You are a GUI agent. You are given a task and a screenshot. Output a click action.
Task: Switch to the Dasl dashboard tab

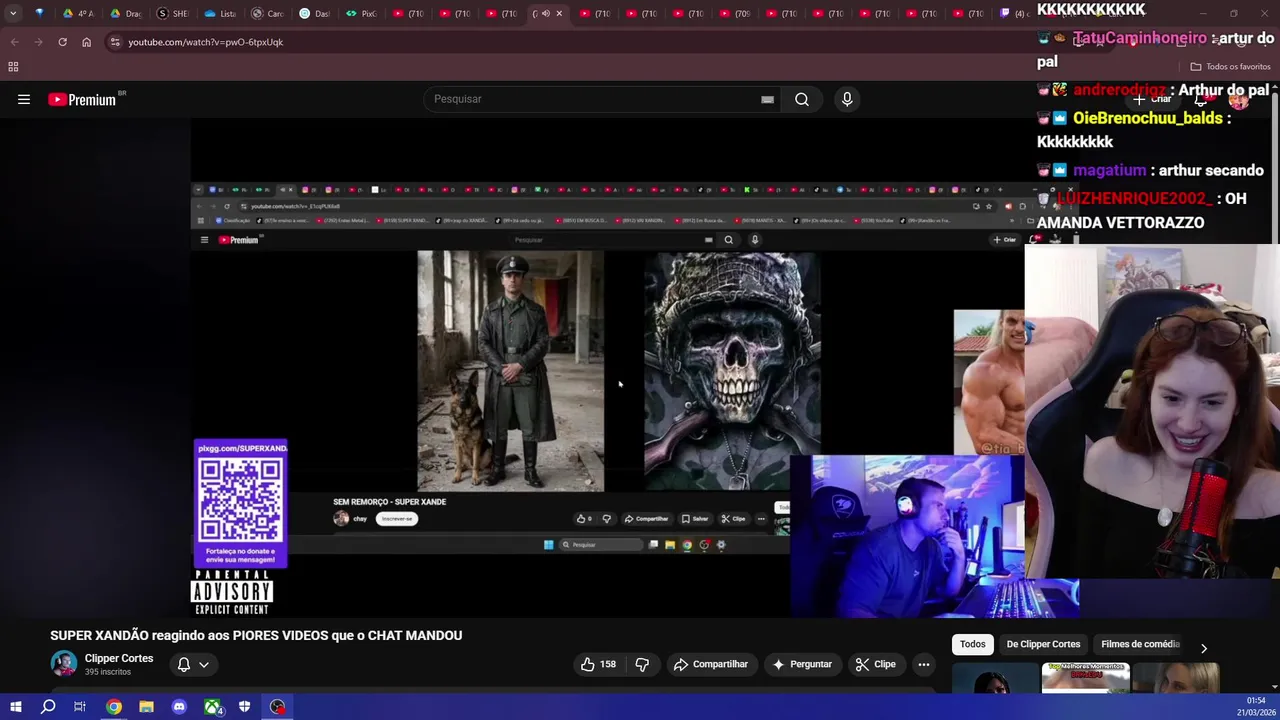click(x=313, y=14)
